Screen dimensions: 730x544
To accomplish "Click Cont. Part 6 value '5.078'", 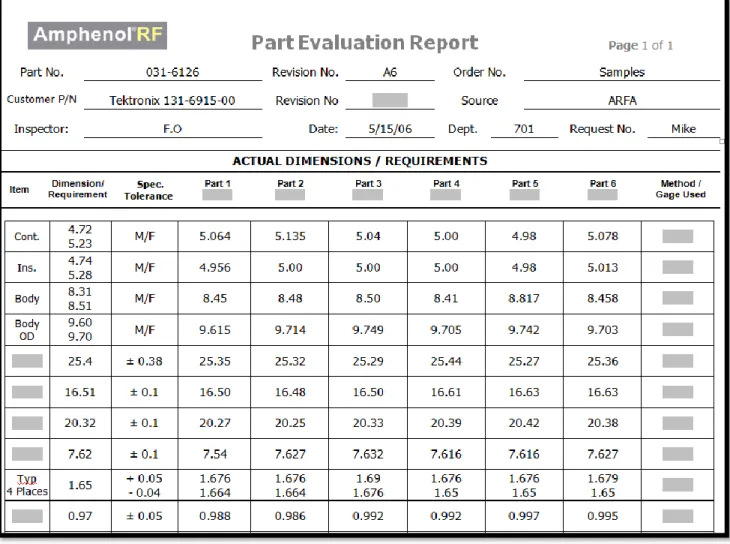I will (602, 236).
